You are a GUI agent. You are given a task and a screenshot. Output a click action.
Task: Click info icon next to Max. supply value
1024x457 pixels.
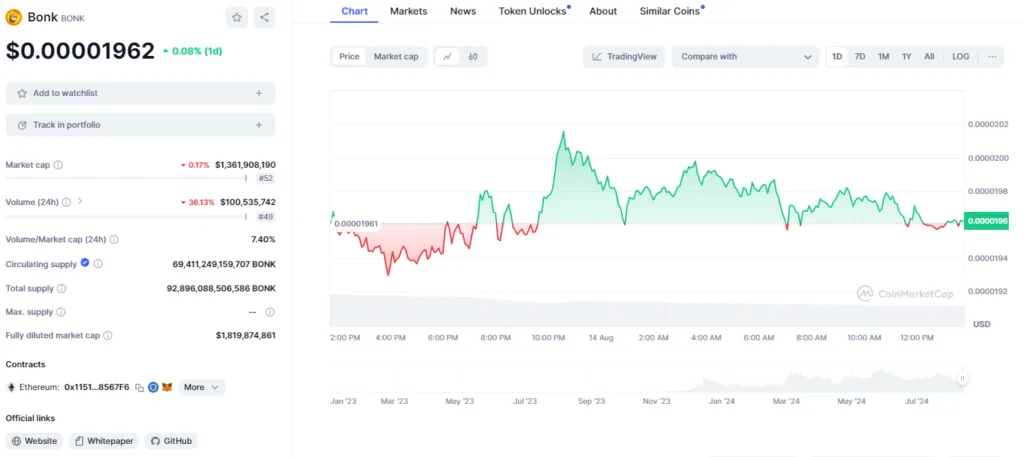click(x=270, y=312)
